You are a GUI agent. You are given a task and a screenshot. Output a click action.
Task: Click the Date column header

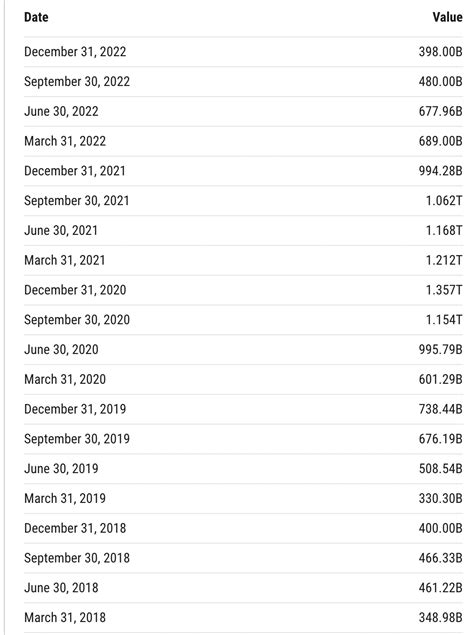(36, 17)
